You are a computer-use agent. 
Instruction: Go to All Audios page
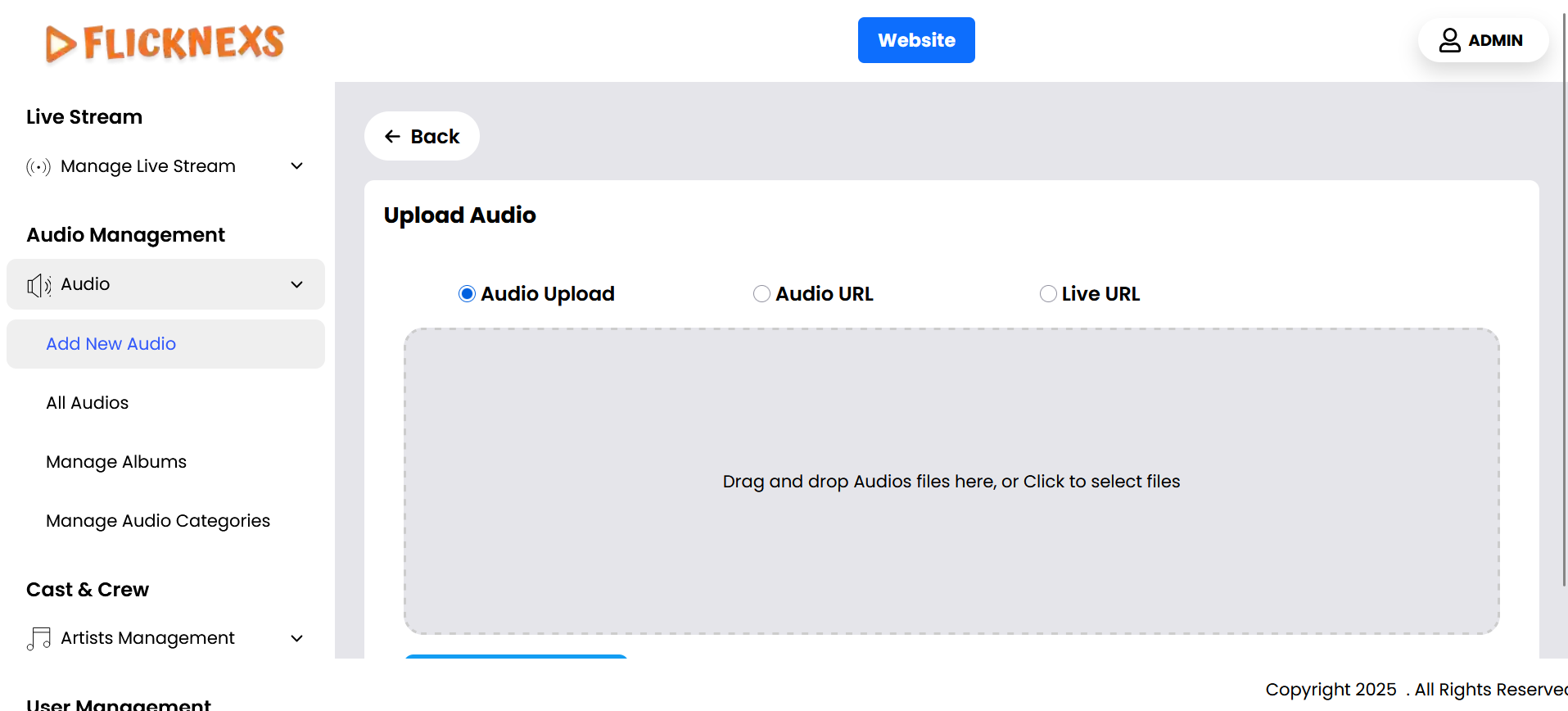[88, 403]
